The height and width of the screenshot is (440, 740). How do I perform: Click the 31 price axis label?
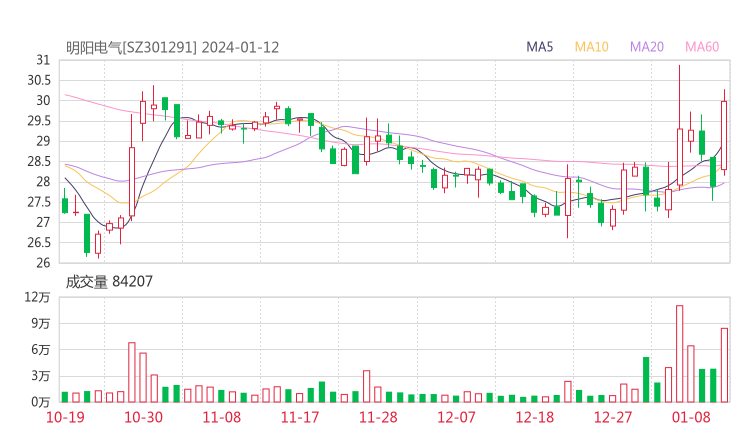43,60
